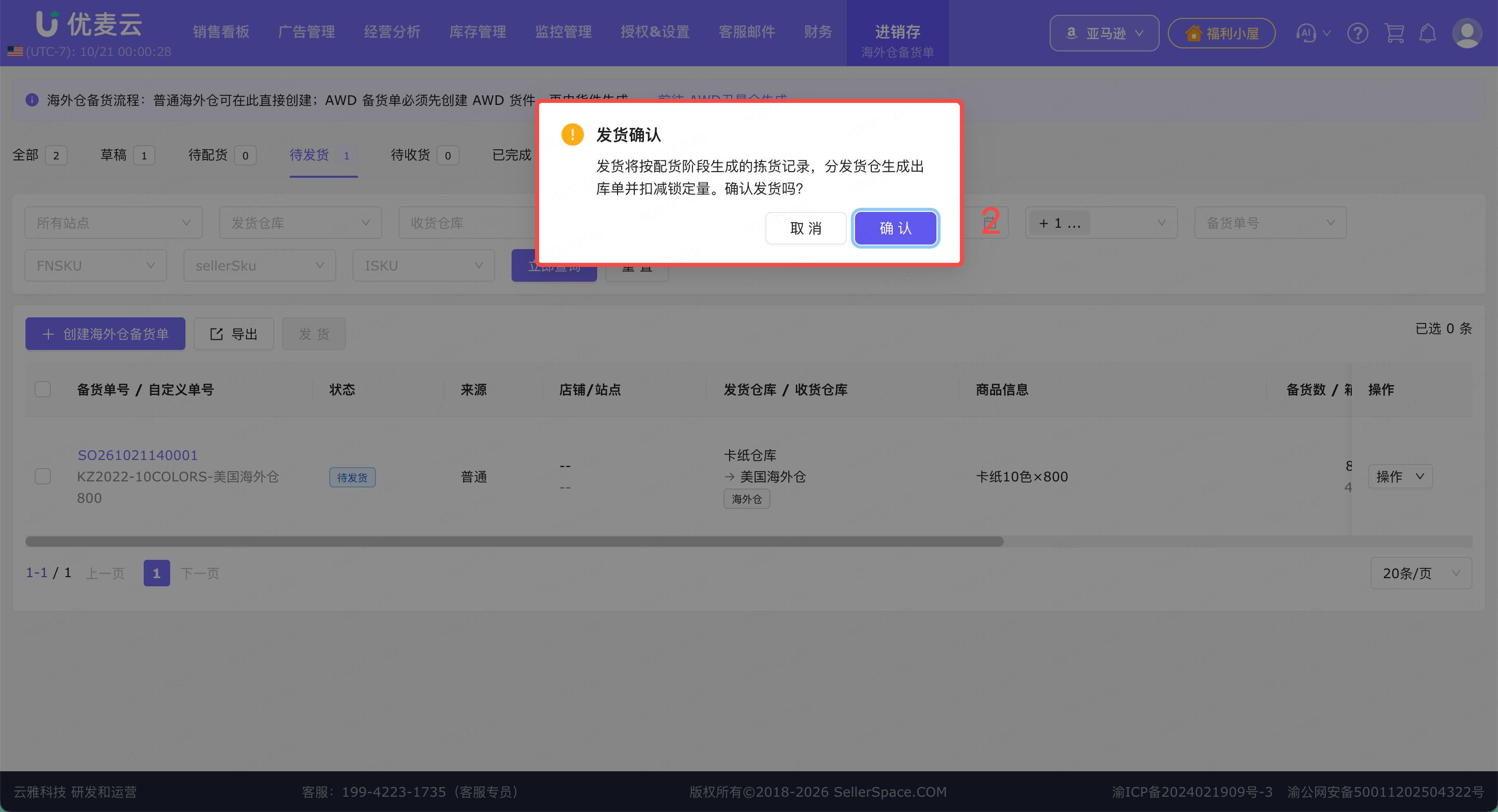Expand the 发货仓库 dropdown
This screenshot has width=1498, height=812.
[x=300, y=223]
